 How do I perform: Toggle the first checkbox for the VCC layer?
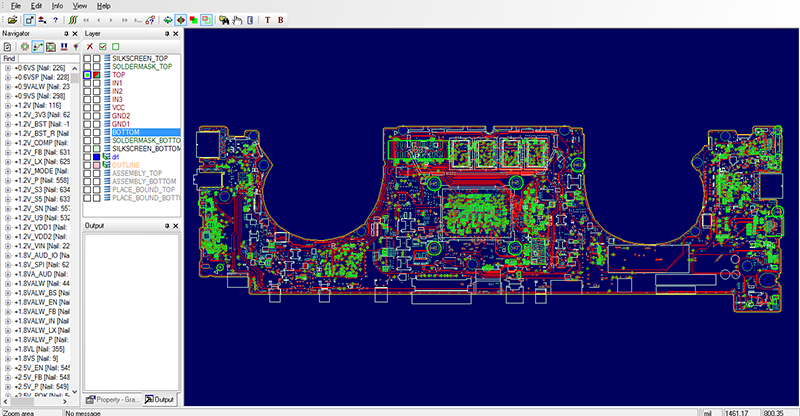point(88,108)
